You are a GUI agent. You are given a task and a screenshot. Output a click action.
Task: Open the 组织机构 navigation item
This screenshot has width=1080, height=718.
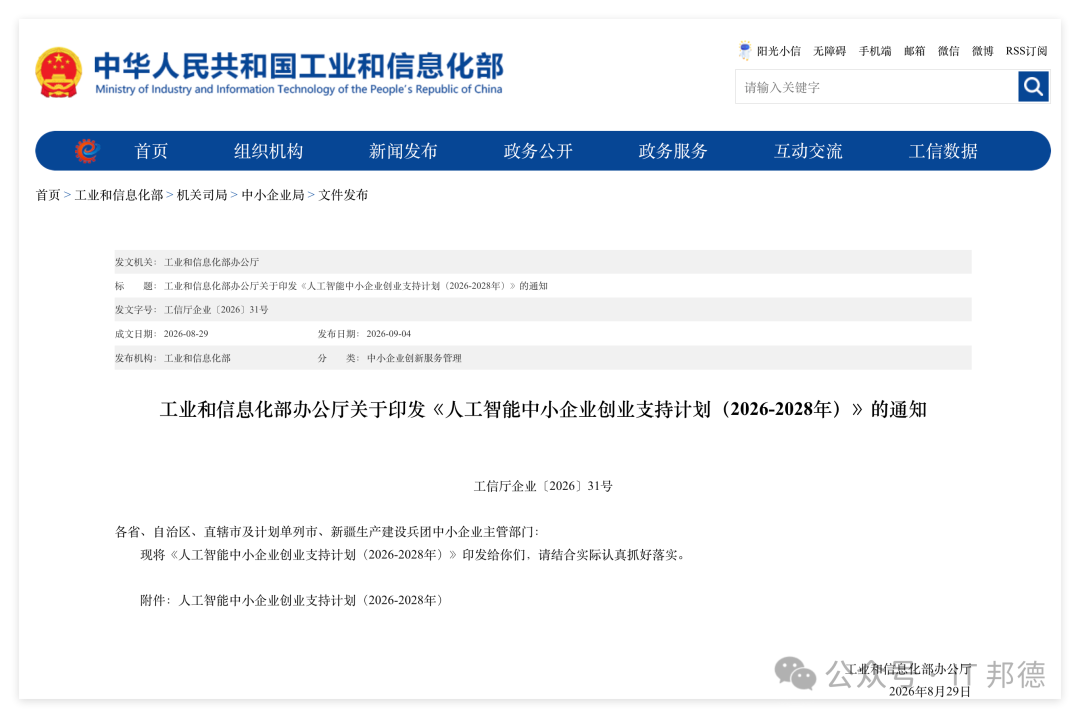[x=268, y=151]
